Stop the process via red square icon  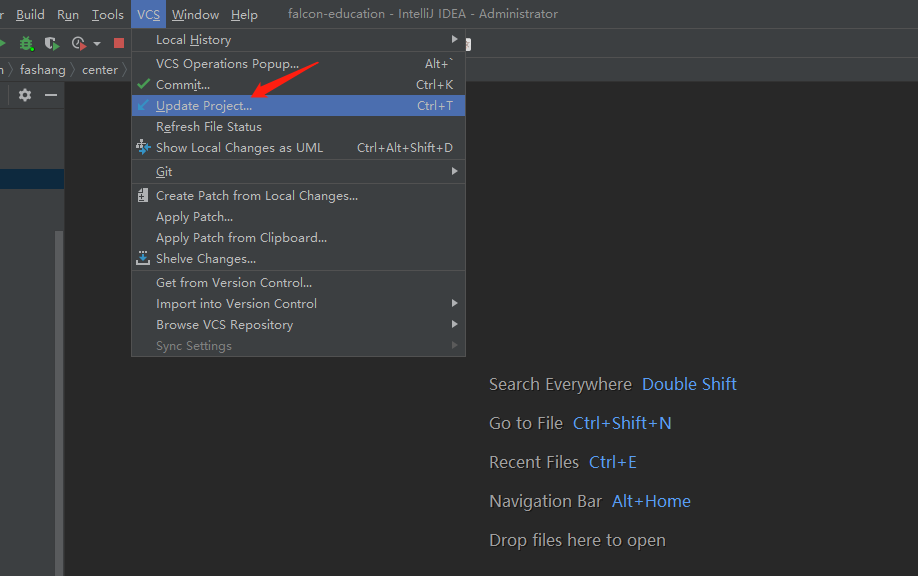point(117,44)
